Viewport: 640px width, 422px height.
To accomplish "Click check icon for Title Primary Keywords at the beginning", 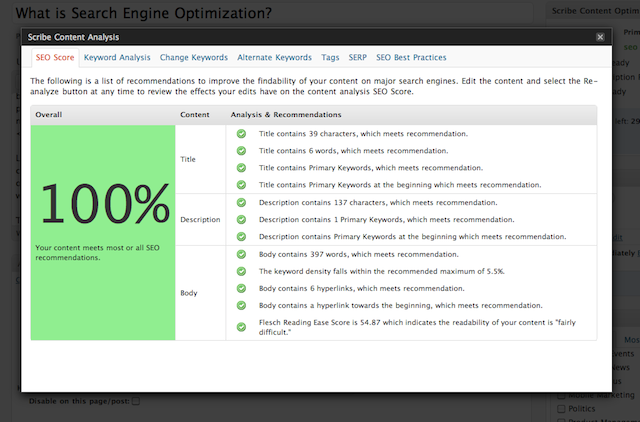I will point(241,185).
